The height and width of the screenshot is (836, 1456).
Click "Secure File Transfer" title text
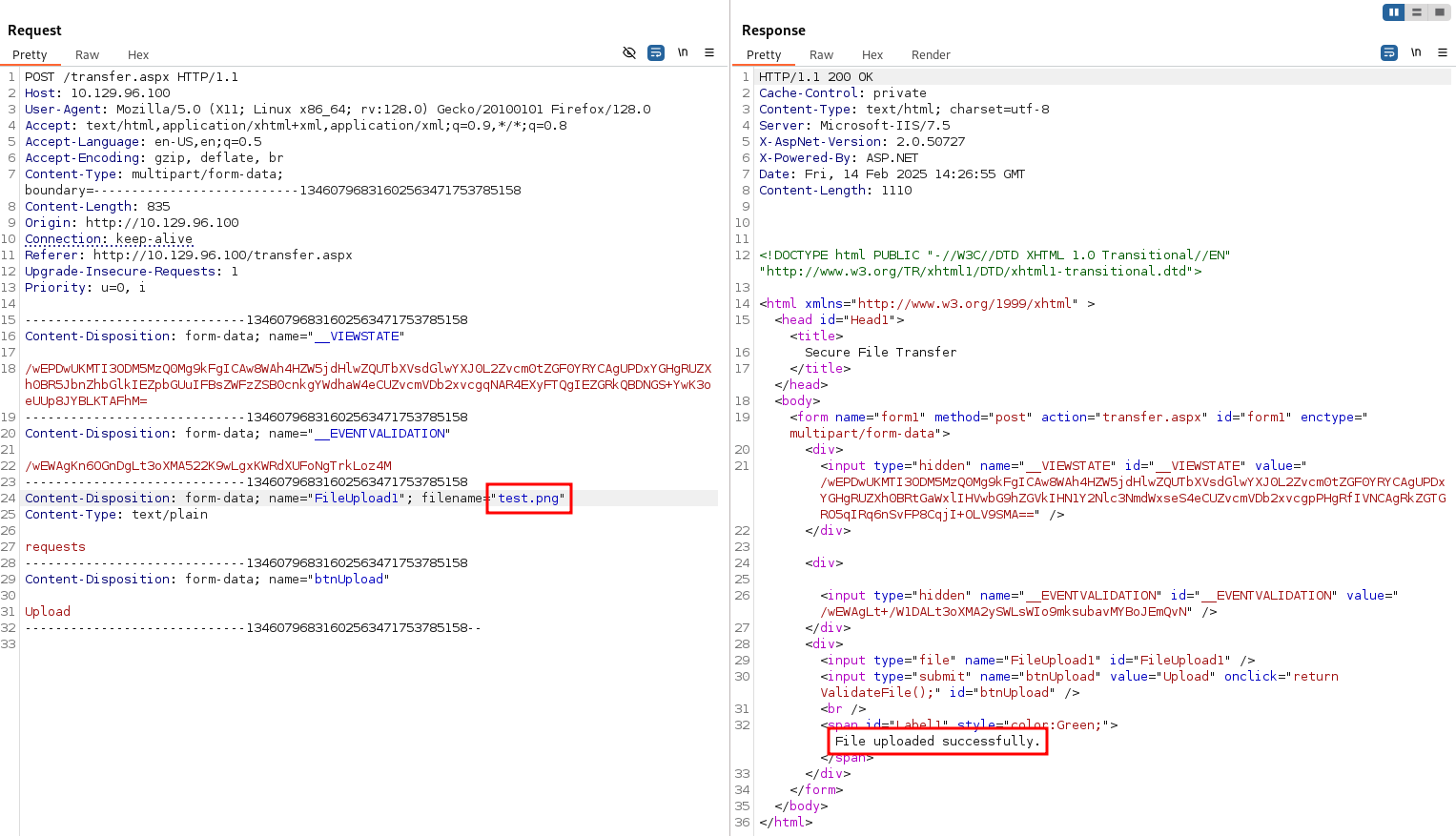(x=881, y=353)
